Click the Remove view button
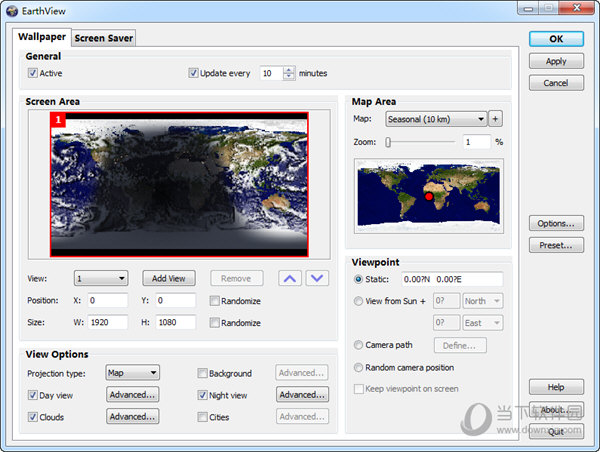 [x=236, y=278]
